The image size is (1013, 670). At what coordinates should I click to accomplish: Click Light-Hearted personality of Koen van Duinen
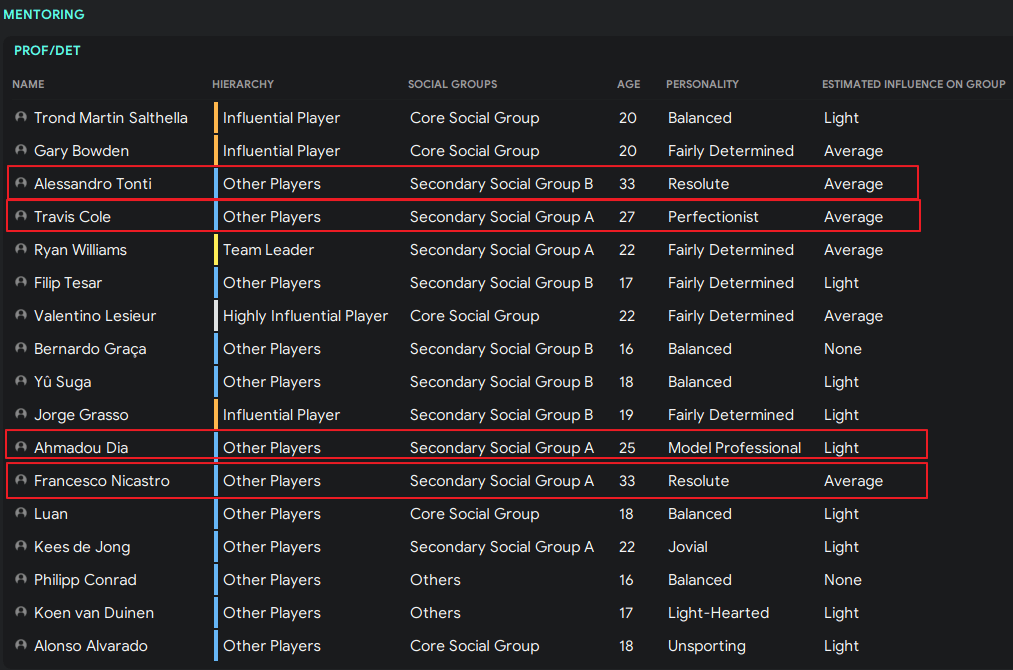pos(718,612)
